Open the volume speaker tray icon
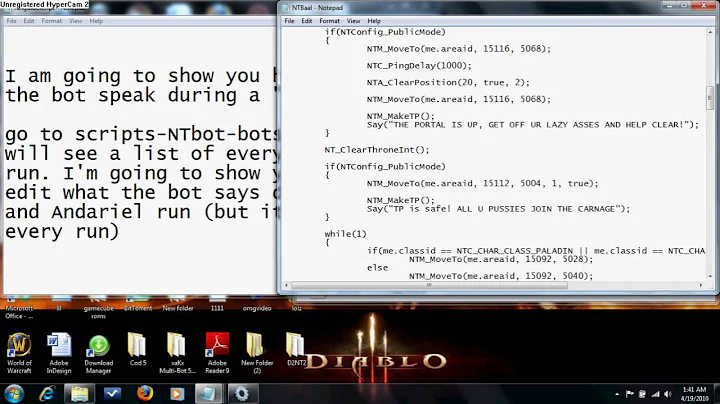 [x=668, y=394]
